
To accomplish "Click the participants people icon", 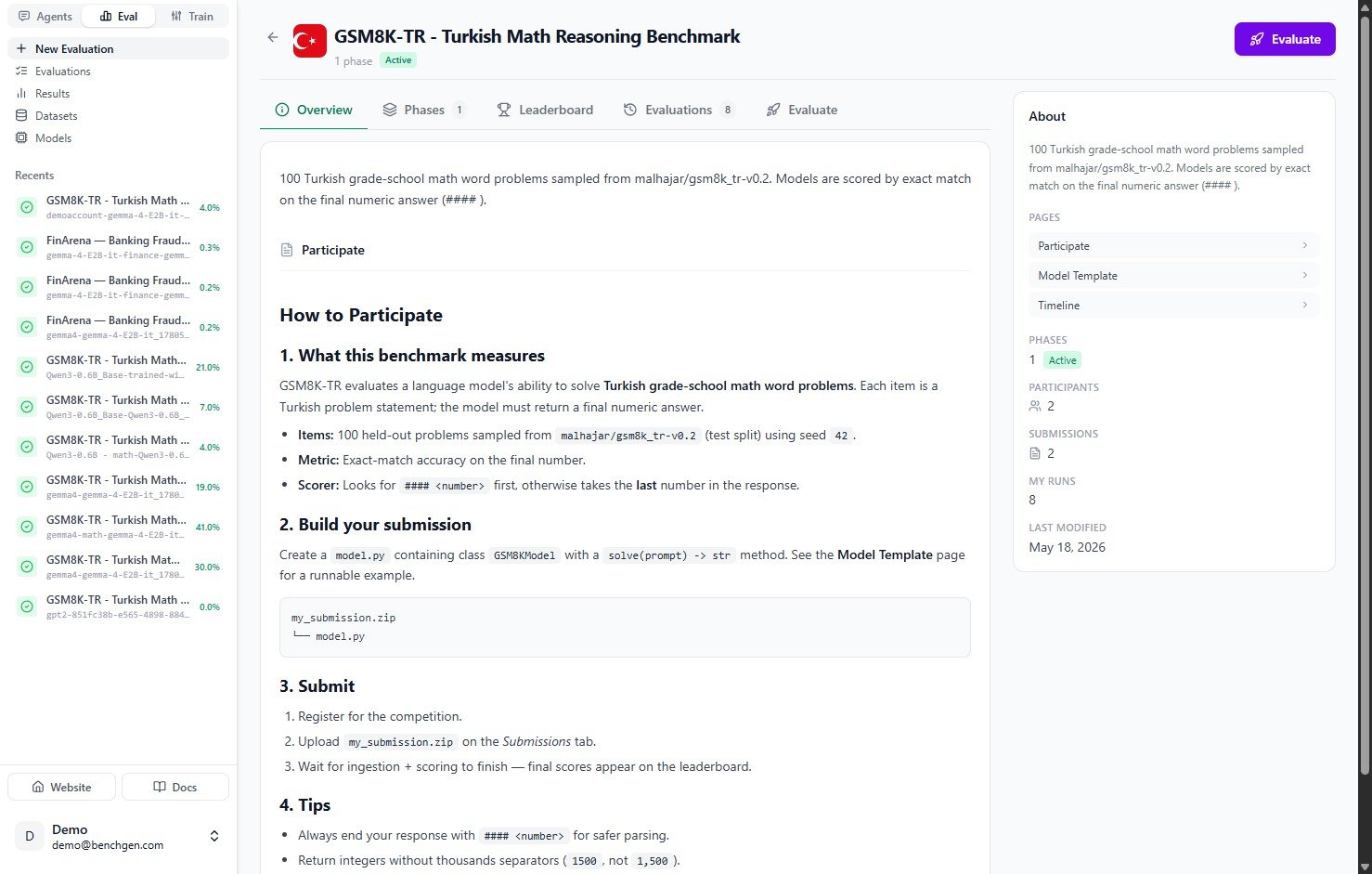I will 1035,406.
